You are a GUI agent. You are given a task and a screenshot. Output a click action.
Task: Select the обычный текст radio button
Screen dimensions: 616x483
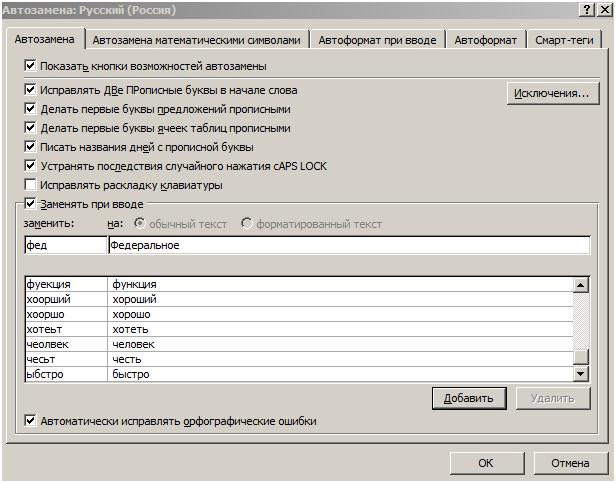pos(139,223)
